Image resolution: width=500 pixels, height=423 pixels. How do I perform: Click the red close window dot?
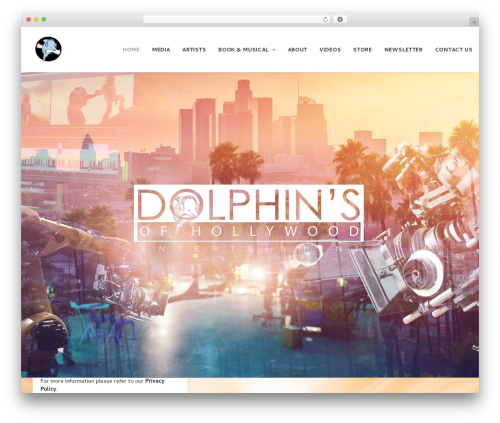(x=29, y=20)
